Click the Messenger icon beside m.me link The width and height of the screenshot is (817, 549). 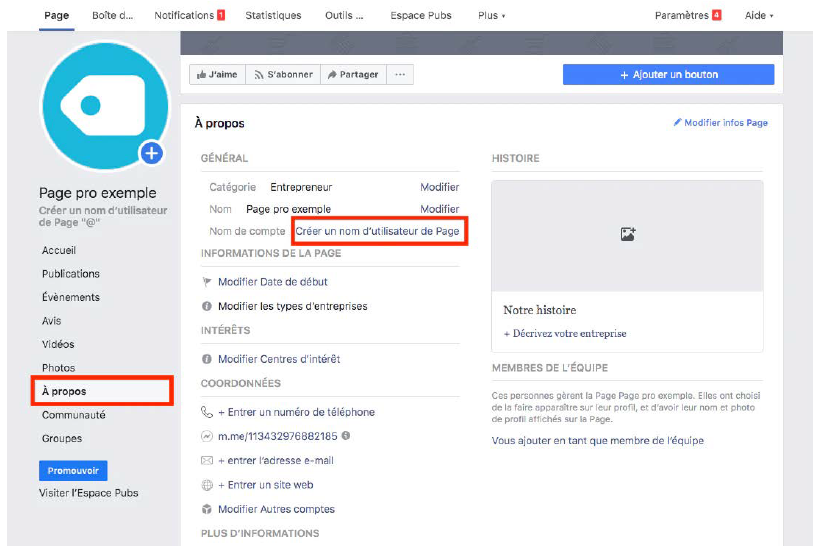click(207, 436)
